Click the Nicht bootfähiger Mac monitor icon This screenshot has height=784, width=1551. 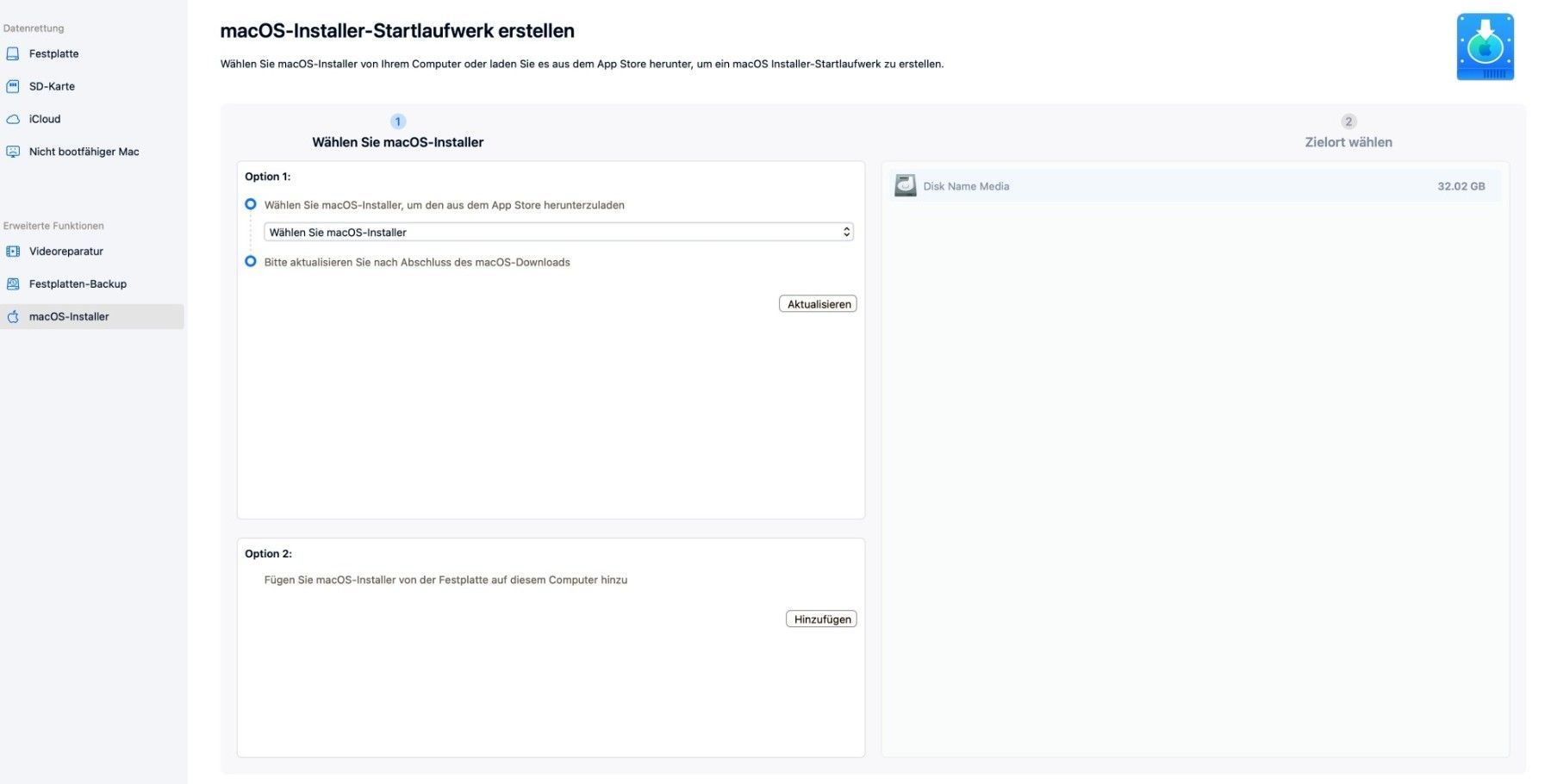13,152
